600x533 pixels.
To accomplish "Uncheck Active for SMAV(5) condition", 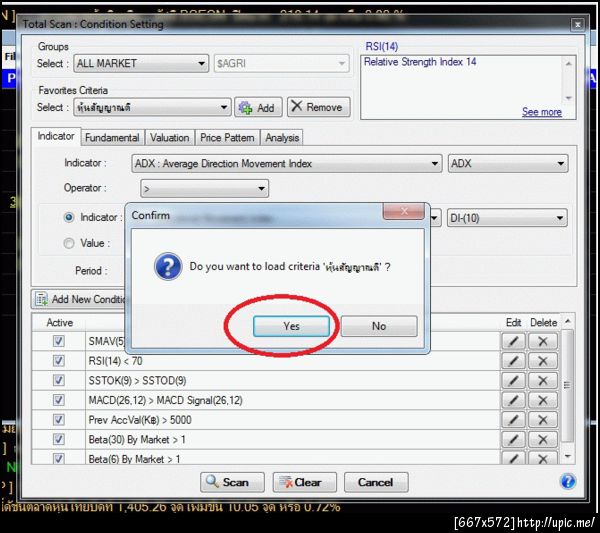I will [x=59, y=341].
